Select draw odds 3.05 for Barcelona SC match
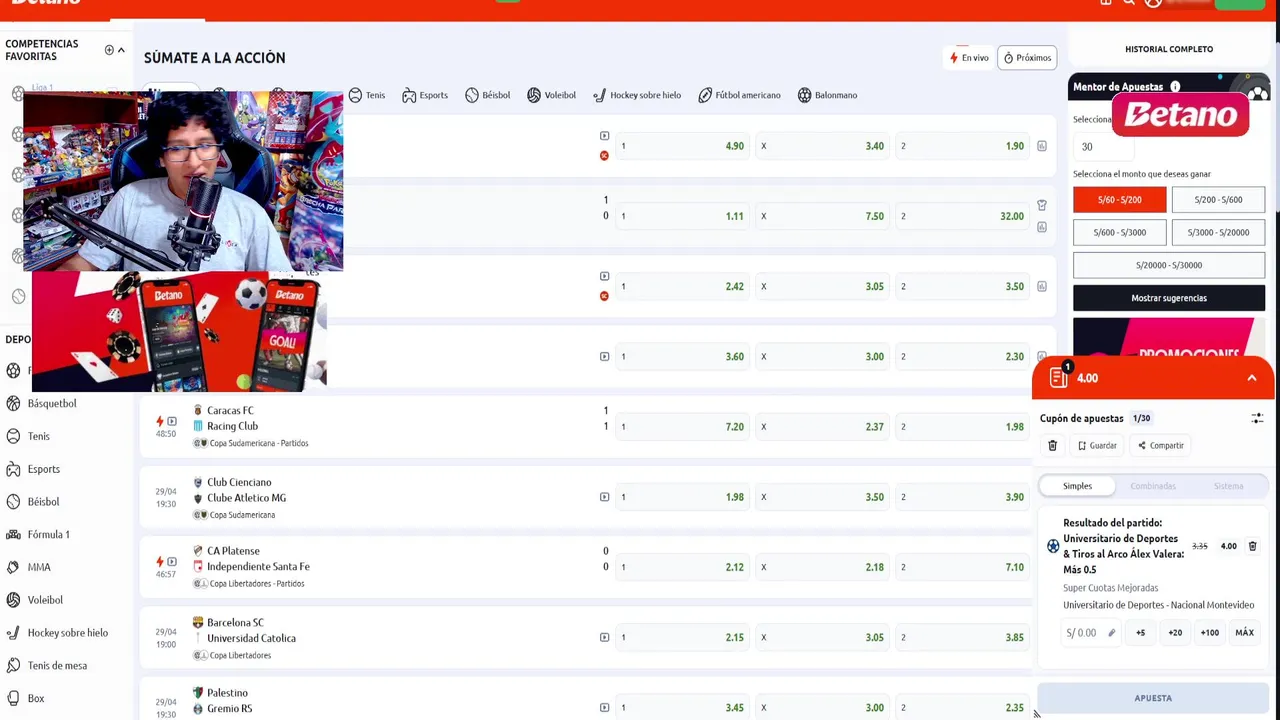 (822, 637)
